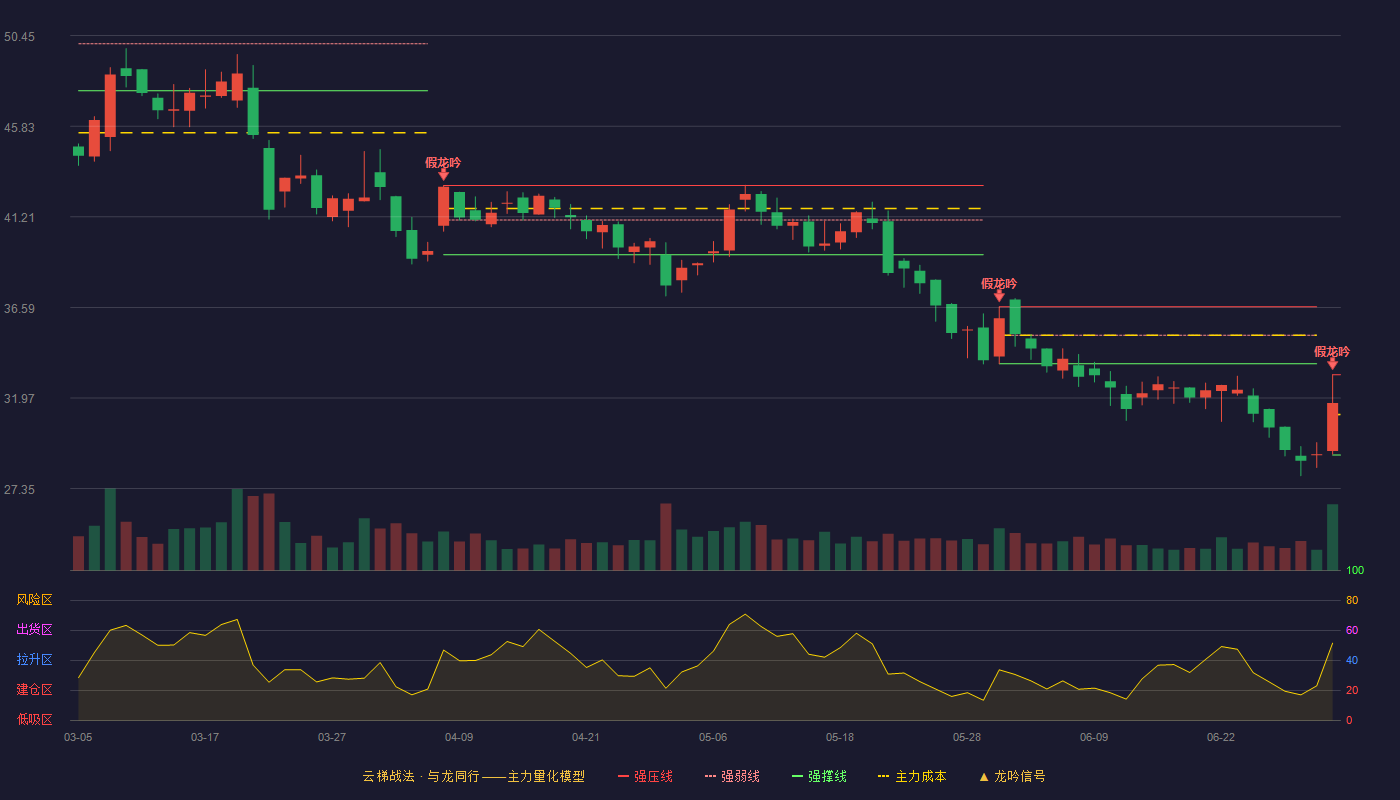Select the 出货区 zone label

point(35,630)
